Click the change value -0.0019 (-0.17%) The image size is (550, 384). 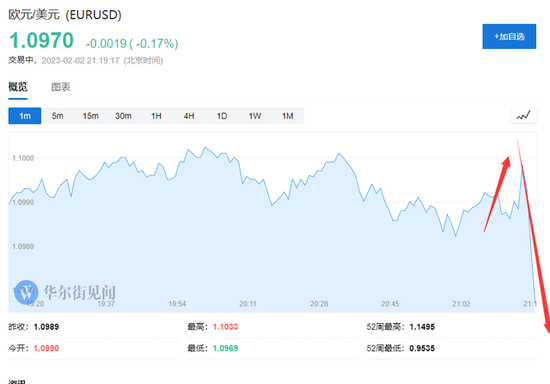tap(132, 43)
